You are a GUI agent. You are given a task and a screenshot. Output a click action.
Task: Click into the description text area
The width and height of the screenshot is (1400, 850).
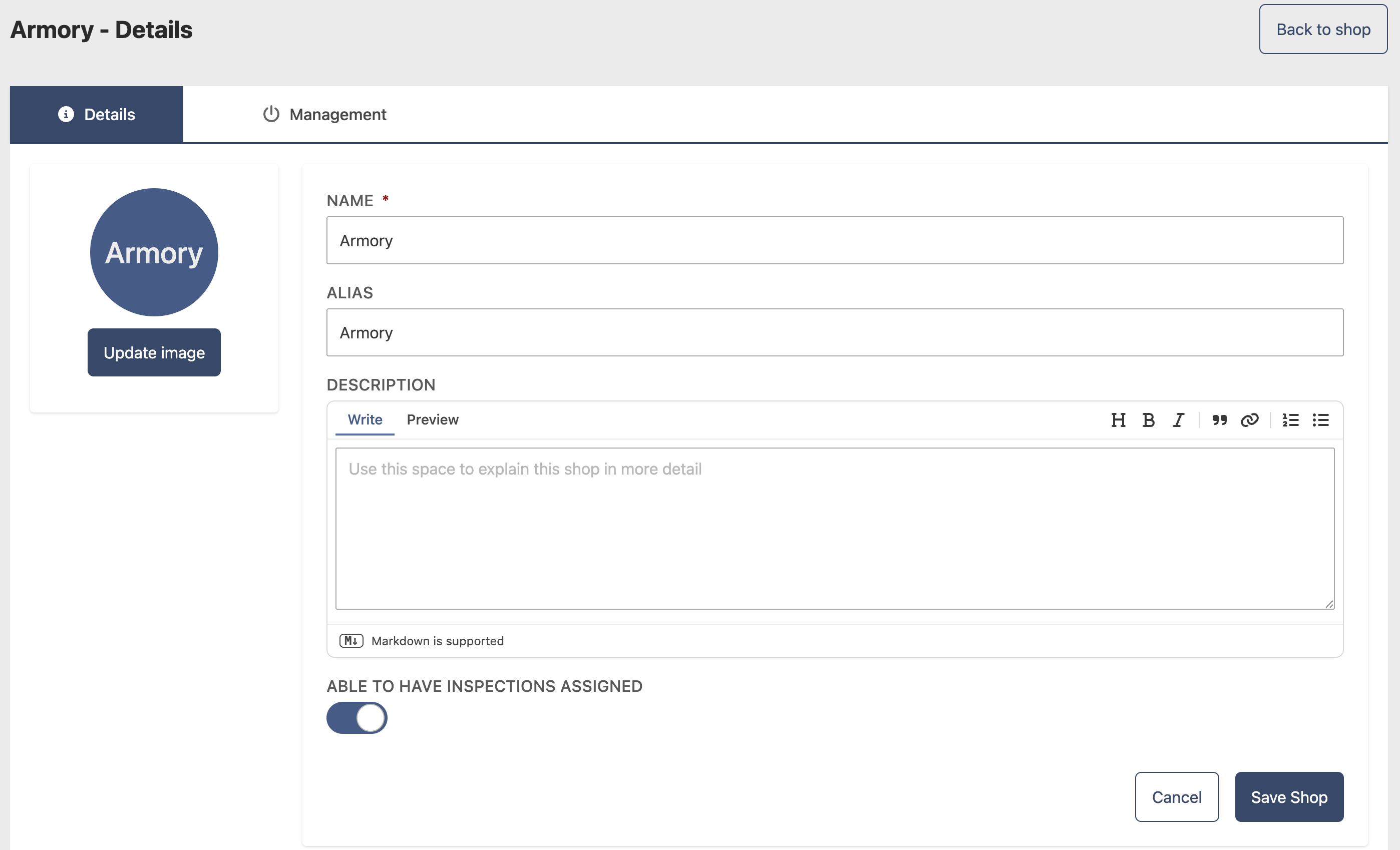(x=835, y=529)
